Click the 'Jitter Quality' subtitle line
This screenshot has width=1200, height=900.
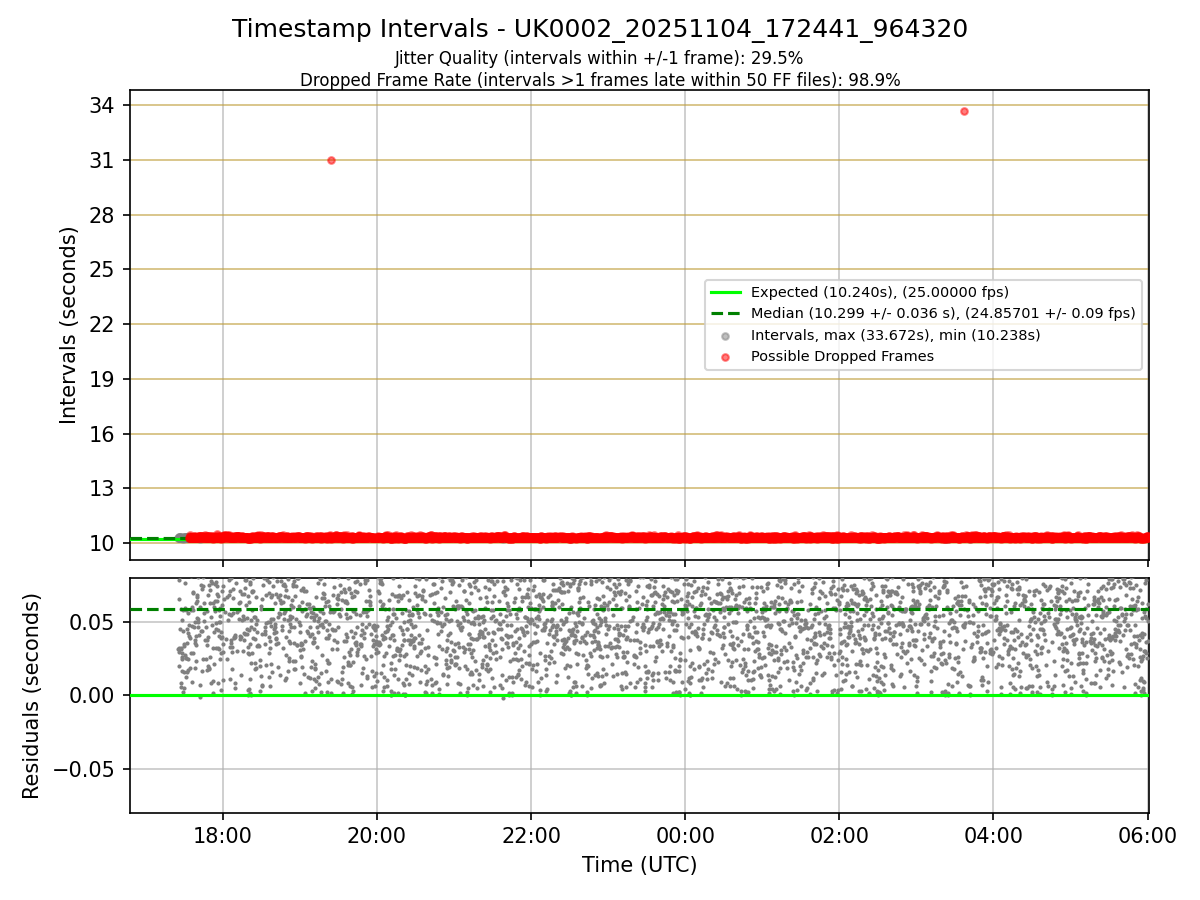(599, 58)
